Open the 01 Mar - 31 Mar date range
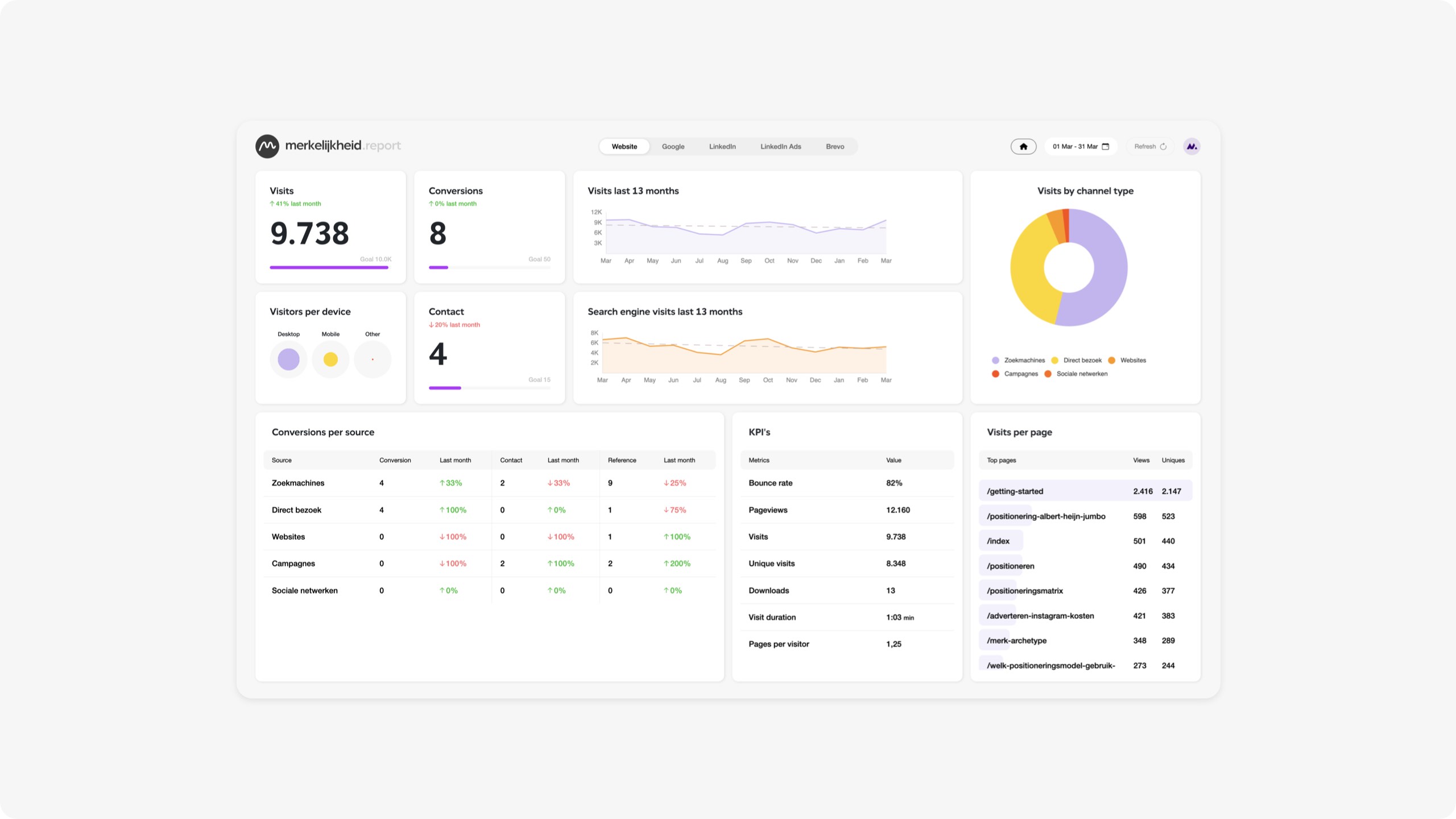Screen dimensions: 1456x819 pyautogui.click(x=1081, y=147)
